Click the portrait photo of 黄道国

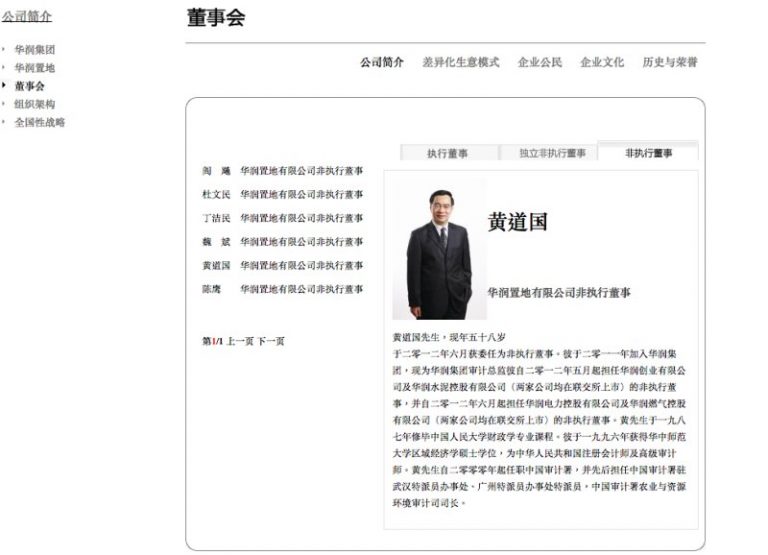pos(439,249)
